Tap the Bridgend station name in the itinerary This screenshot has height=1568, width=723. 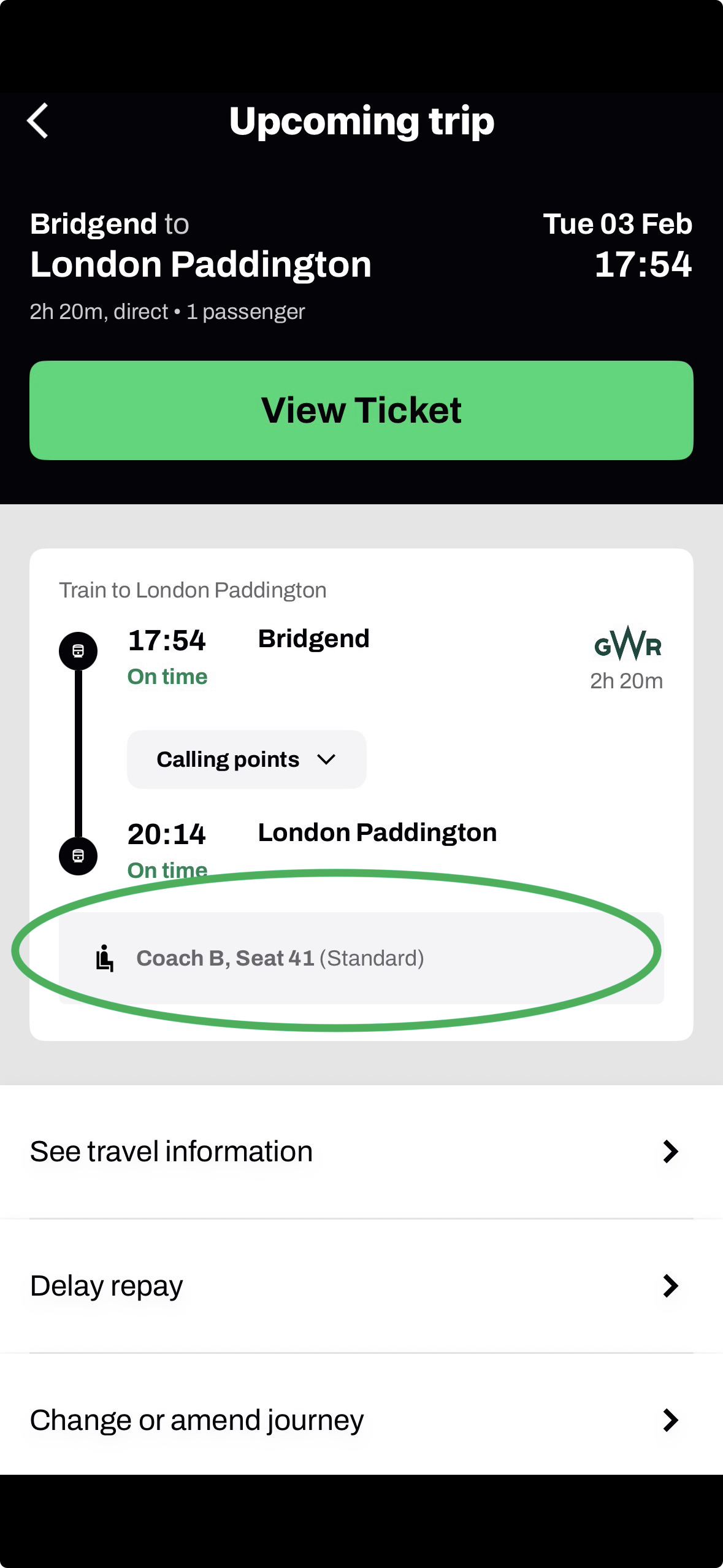coord(313,639)
